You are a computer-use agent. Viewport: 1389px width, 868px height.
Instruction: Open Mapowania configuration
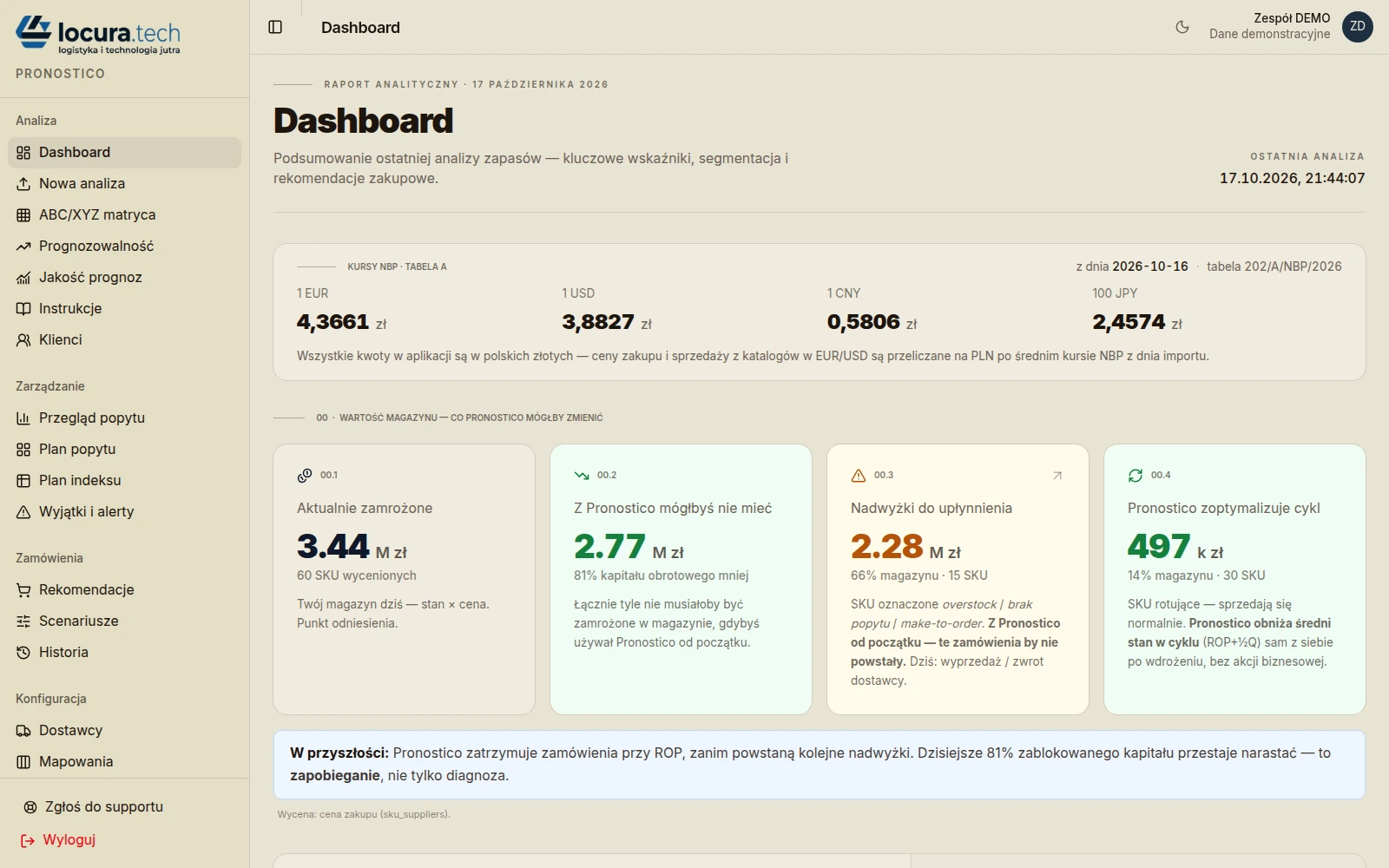[124, 762]
